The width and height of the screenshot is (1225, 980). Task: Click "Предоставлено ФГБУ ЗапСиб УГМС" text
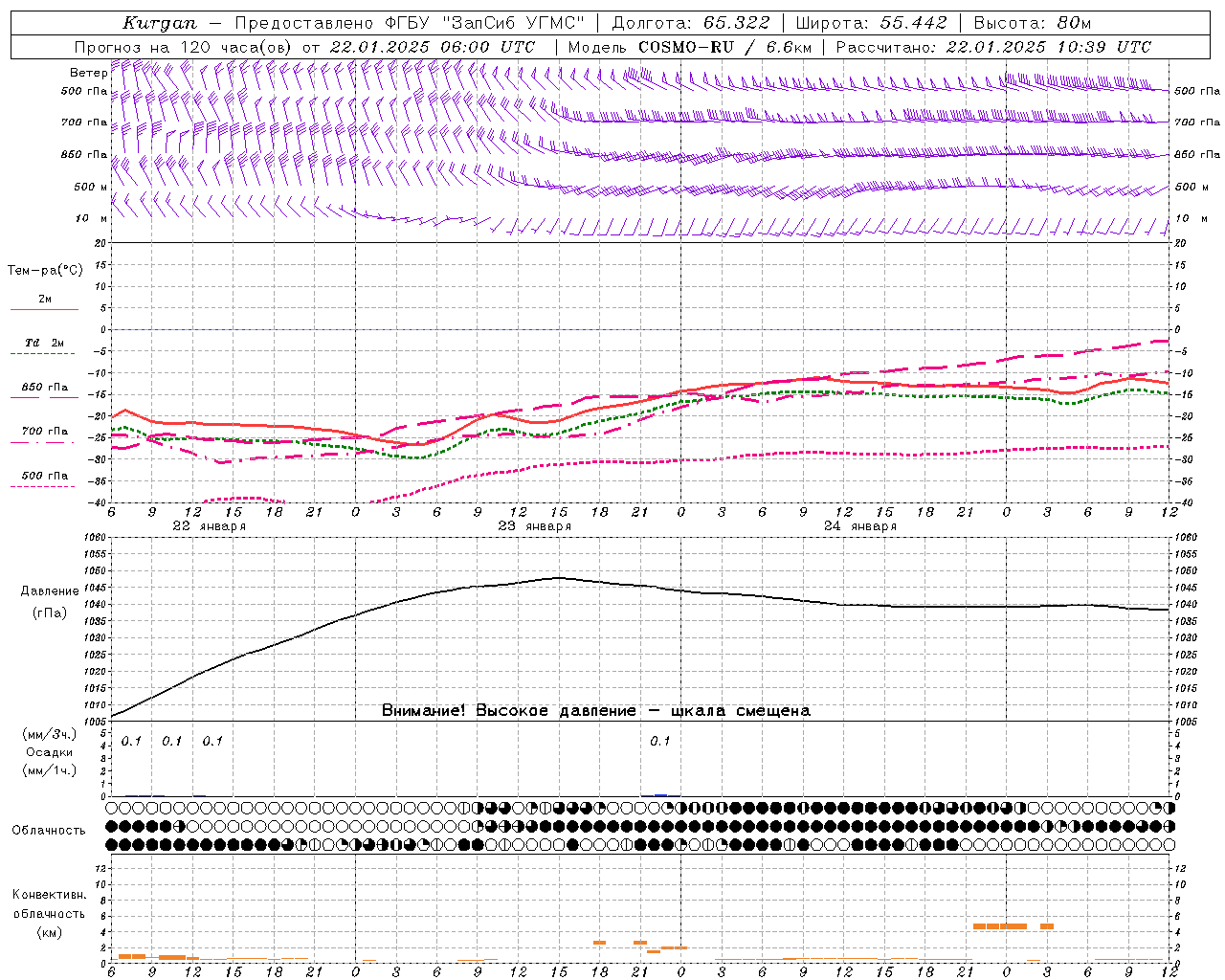(410, 23)
